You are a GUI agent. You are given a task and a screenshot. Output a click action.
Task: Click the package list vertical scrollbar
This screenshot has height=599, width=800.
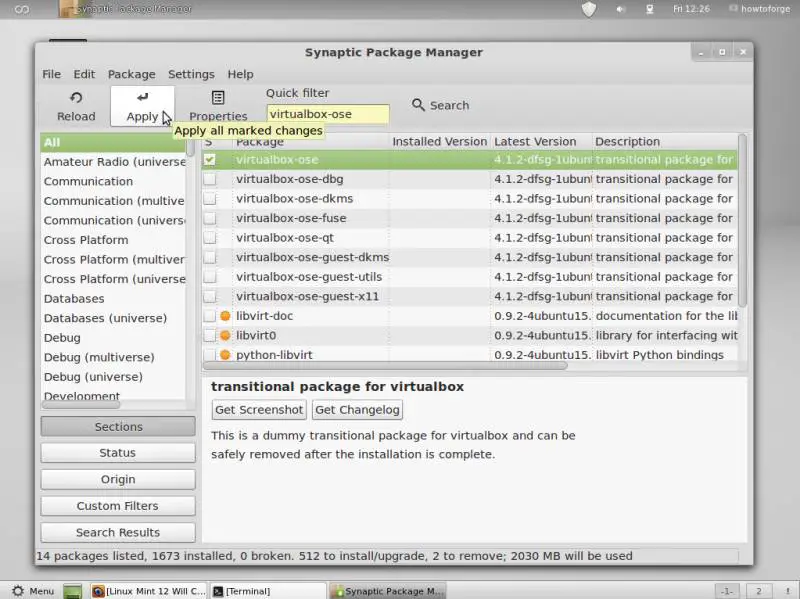tap(742, 220)
